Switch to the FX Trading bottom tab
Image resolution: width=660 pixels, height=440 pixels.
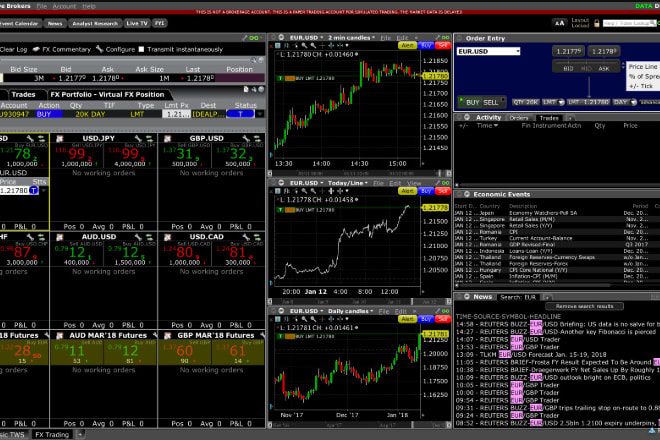click(52, 435)
